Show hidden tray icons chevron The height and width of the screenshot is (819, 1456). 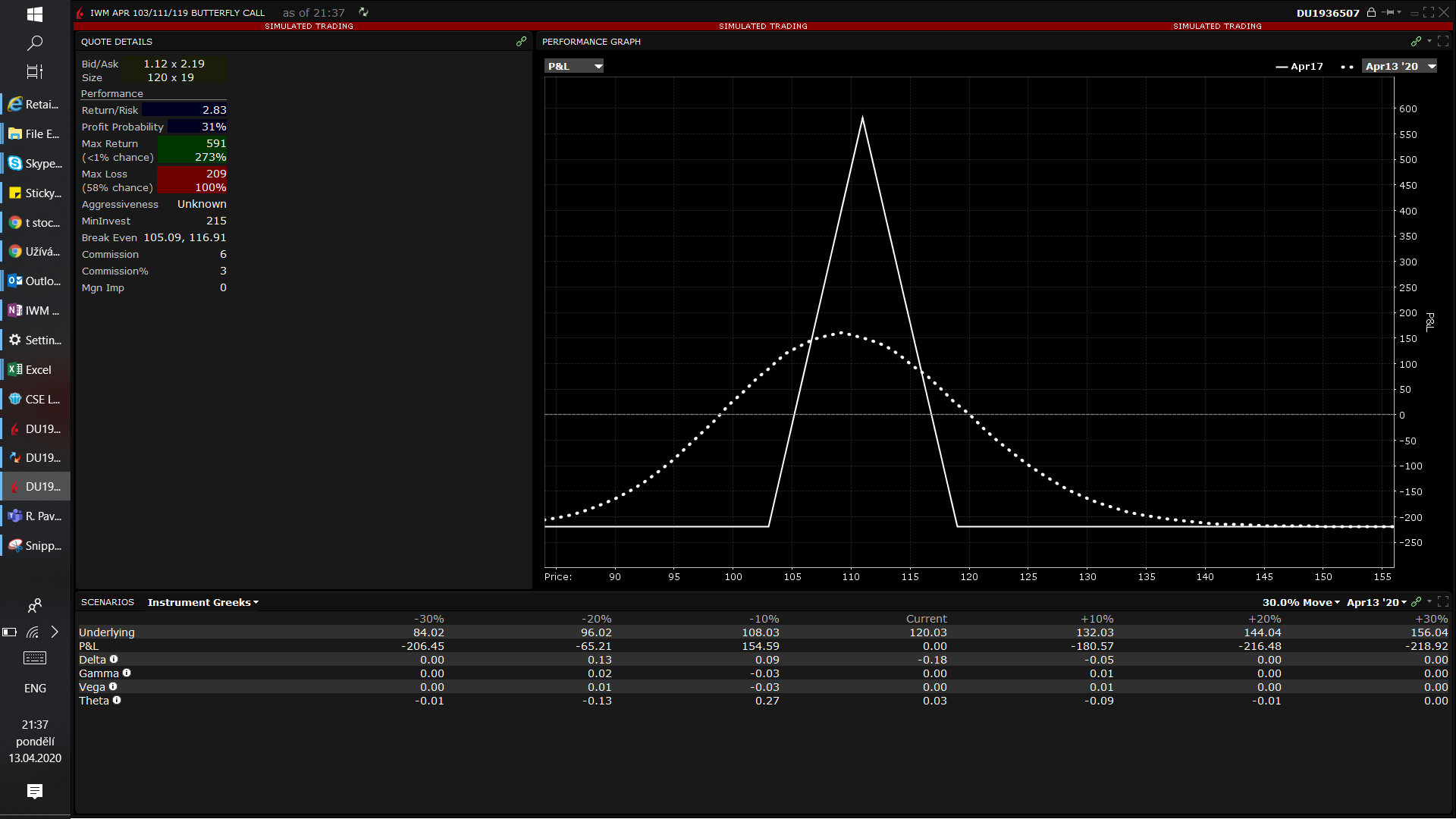(x=55, y=632)
